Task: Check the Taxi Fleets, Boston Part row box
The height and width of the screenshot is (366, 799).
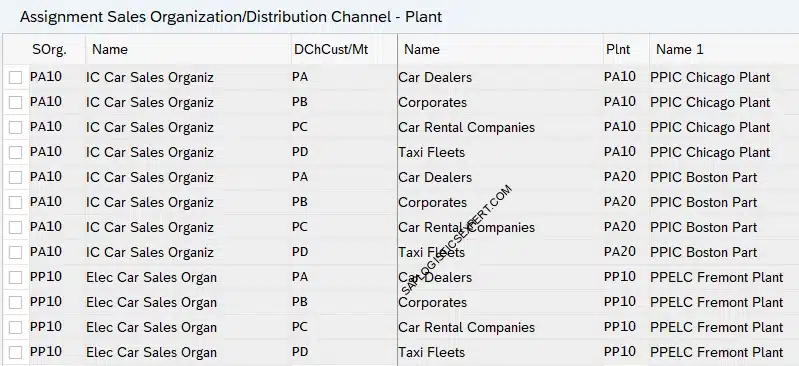Action: point(15,252)
